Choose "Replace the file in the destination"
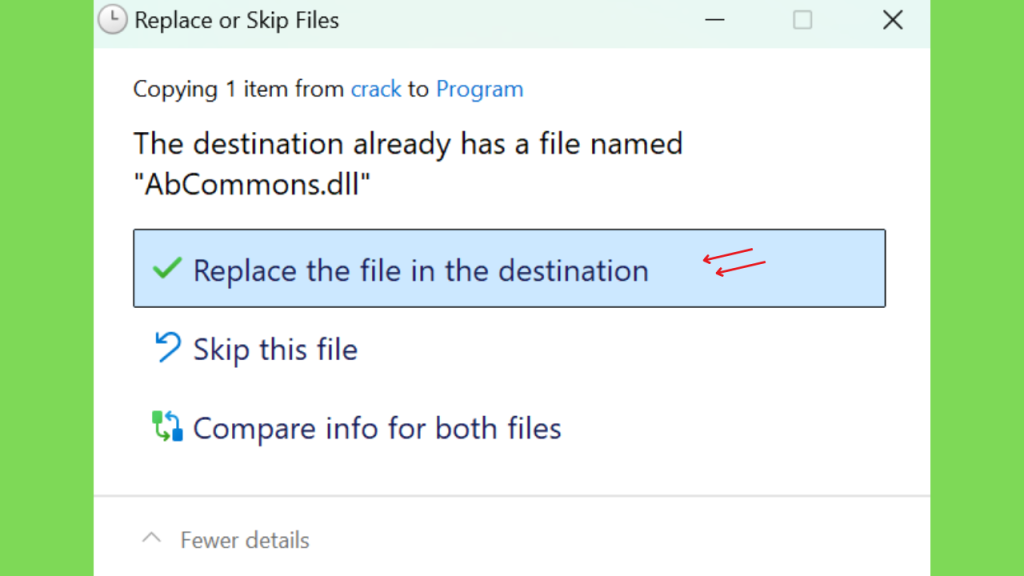The image size is (1024, 576). coord(509,268)
